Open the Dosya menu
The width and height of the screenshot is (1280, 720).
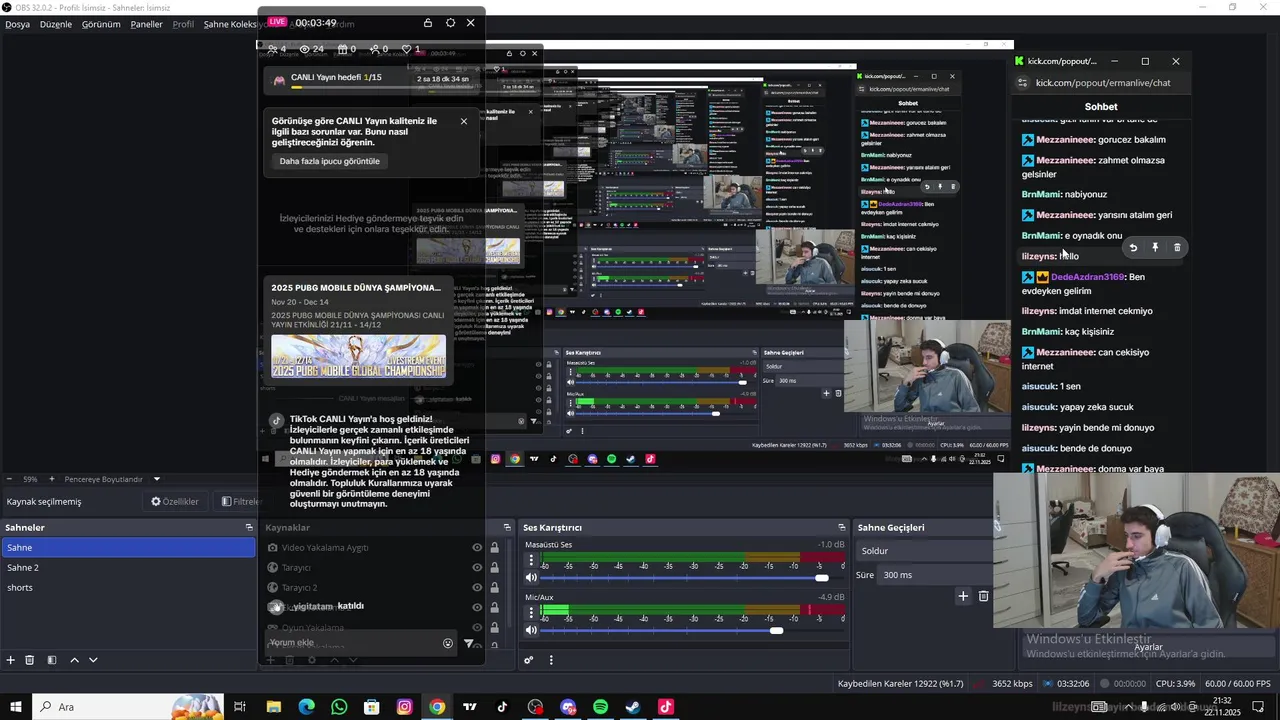[17, 24]
